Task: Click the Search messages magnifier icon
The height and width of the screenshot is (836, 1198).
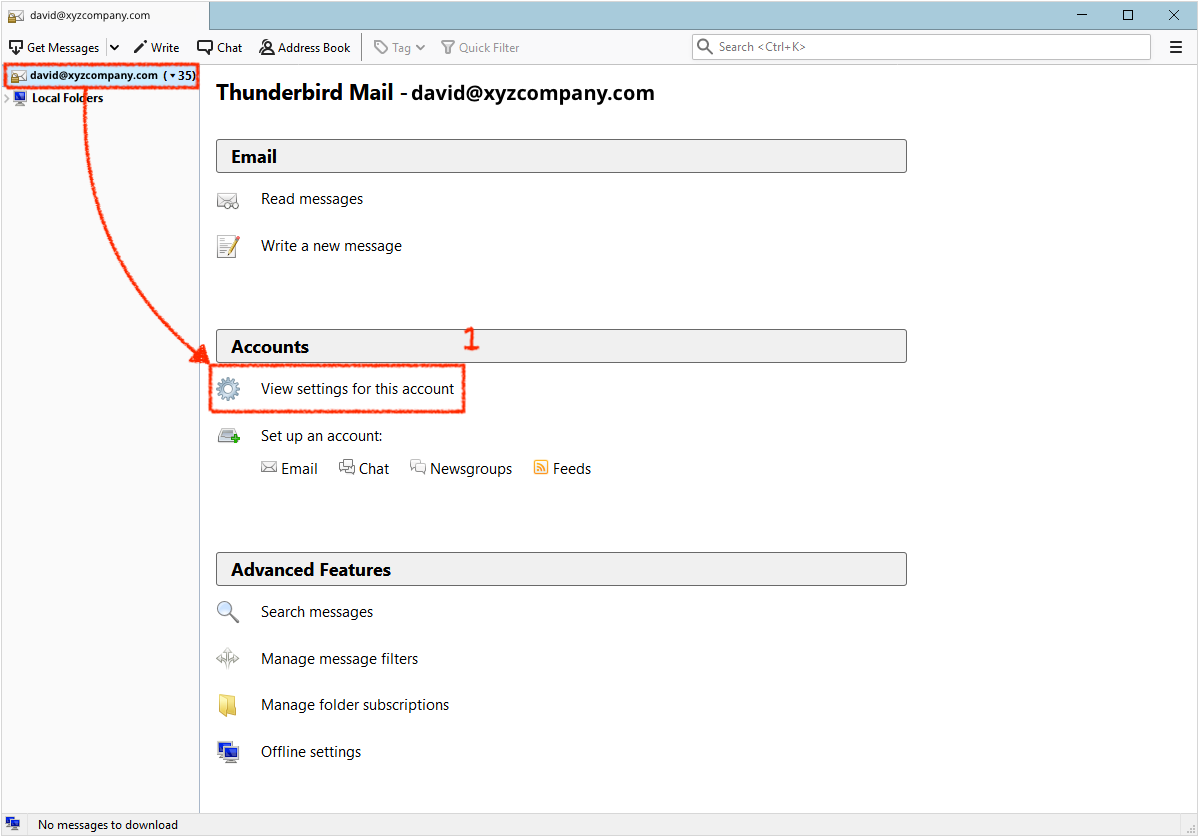Action: [228, 612]
